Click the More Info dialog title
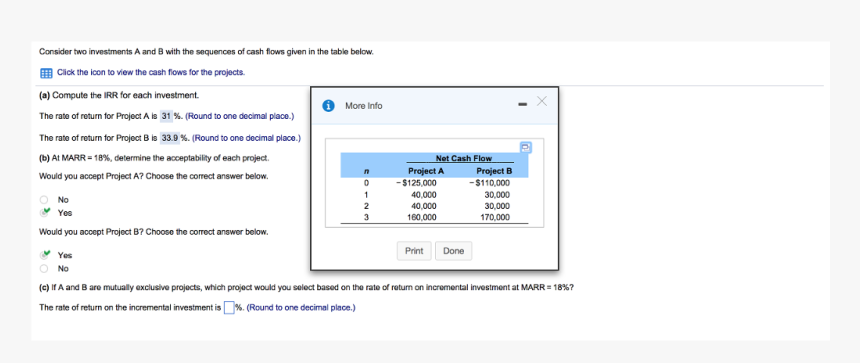 (x=364, y=106)
